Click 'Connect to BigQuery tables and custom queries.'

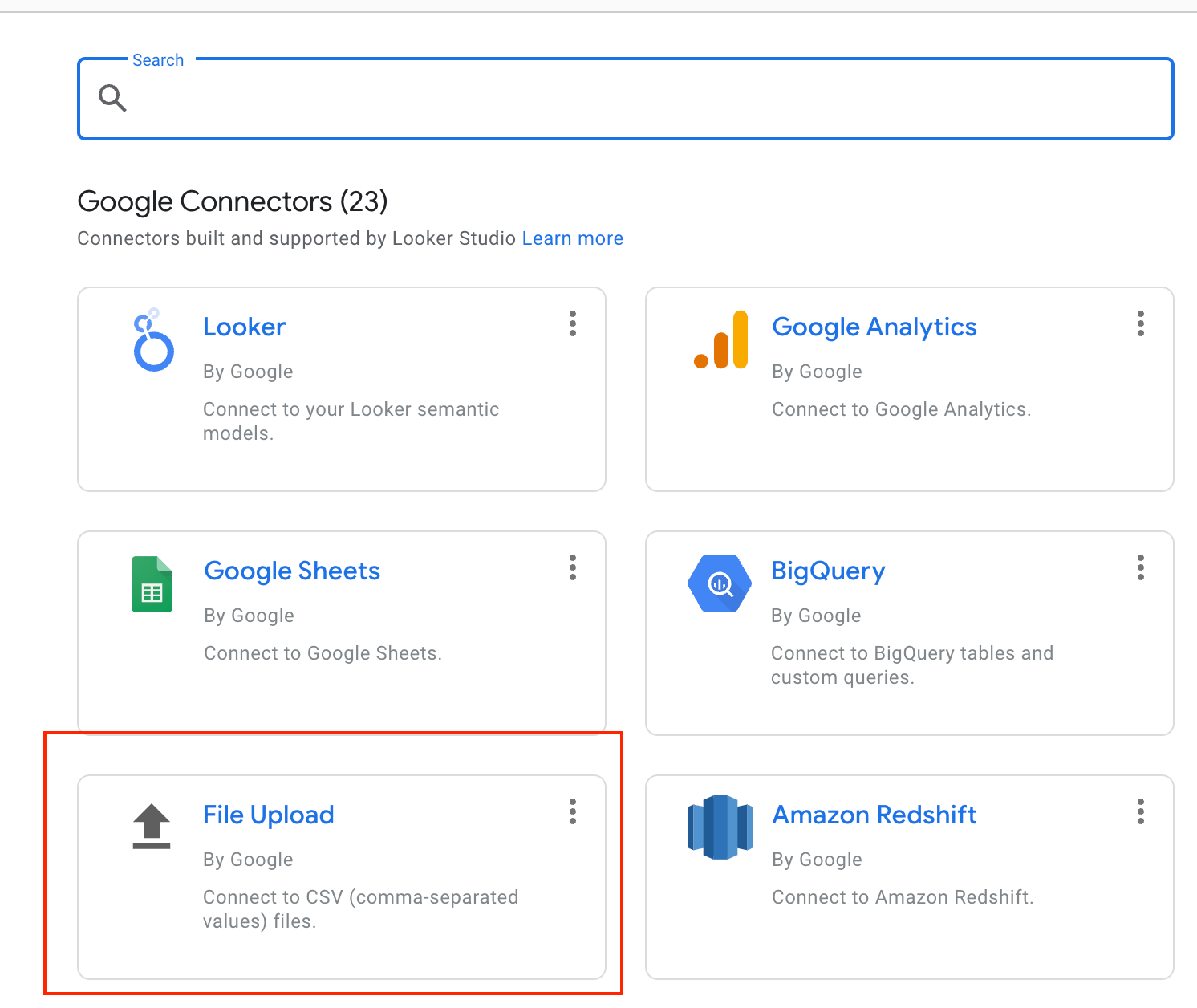[912, 665]
